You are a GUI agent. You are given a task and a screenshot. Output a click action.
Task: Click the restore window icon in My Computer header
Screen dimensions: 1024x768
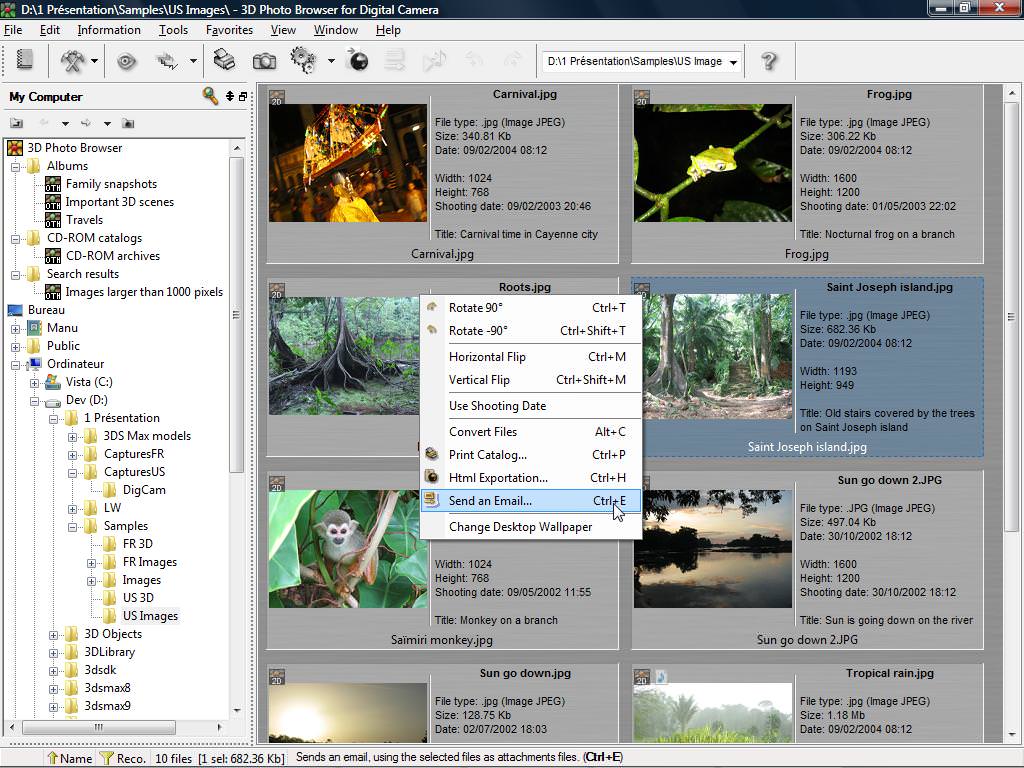[x=243, y=96]
